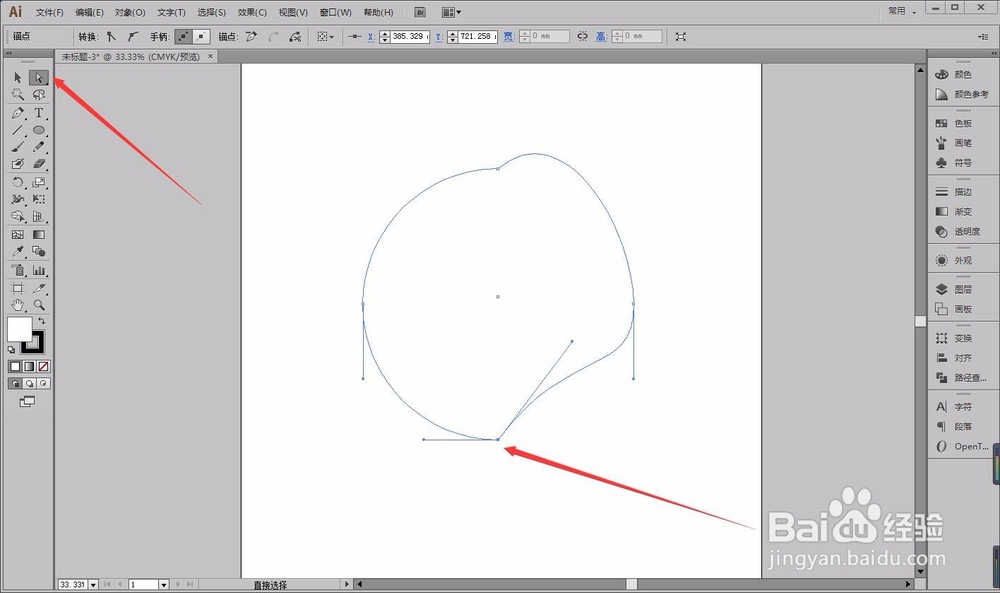The width and height of the screenshot is (1000, 593).
Task: Select the Scale tool
Action: pyautogui.click(x=38, y=182)
